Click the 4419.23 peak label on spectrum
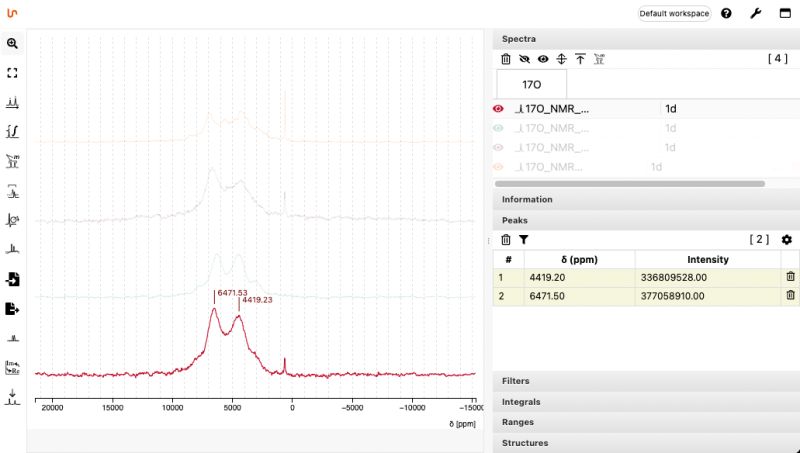Image resolution: width=800 pixels, height=453 pixels. tap(257, 300)
